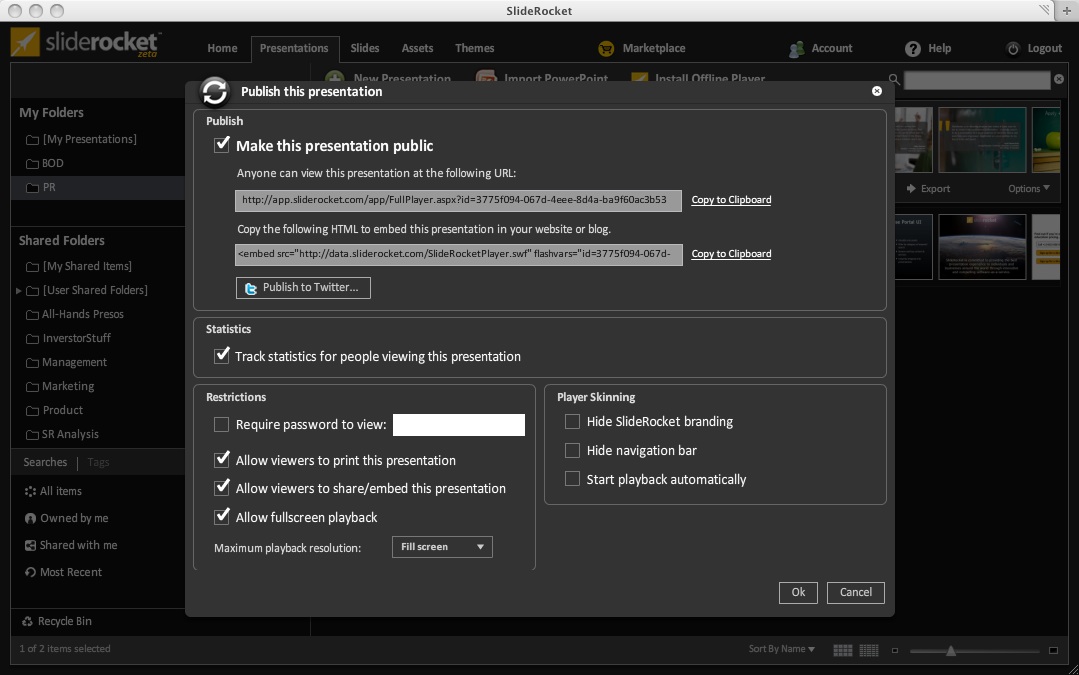Click the Twitter bird icon
Image resolution: width=1079 pixels, height=675 pixels.
(250, 288)
